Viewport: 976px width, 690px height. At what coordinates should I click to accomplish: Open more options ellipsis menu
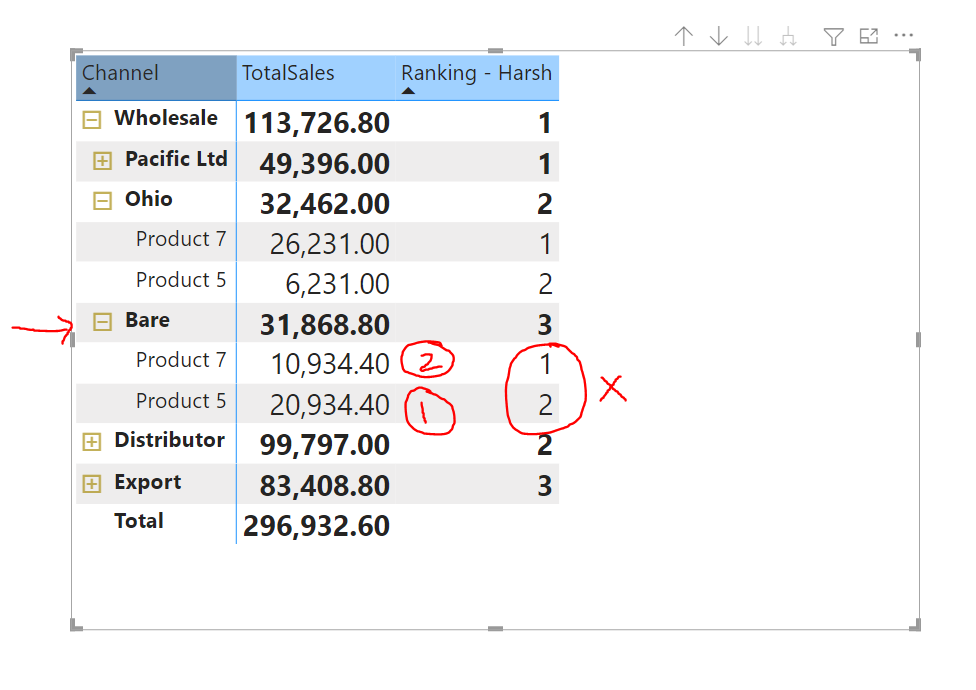click(903, 35)
